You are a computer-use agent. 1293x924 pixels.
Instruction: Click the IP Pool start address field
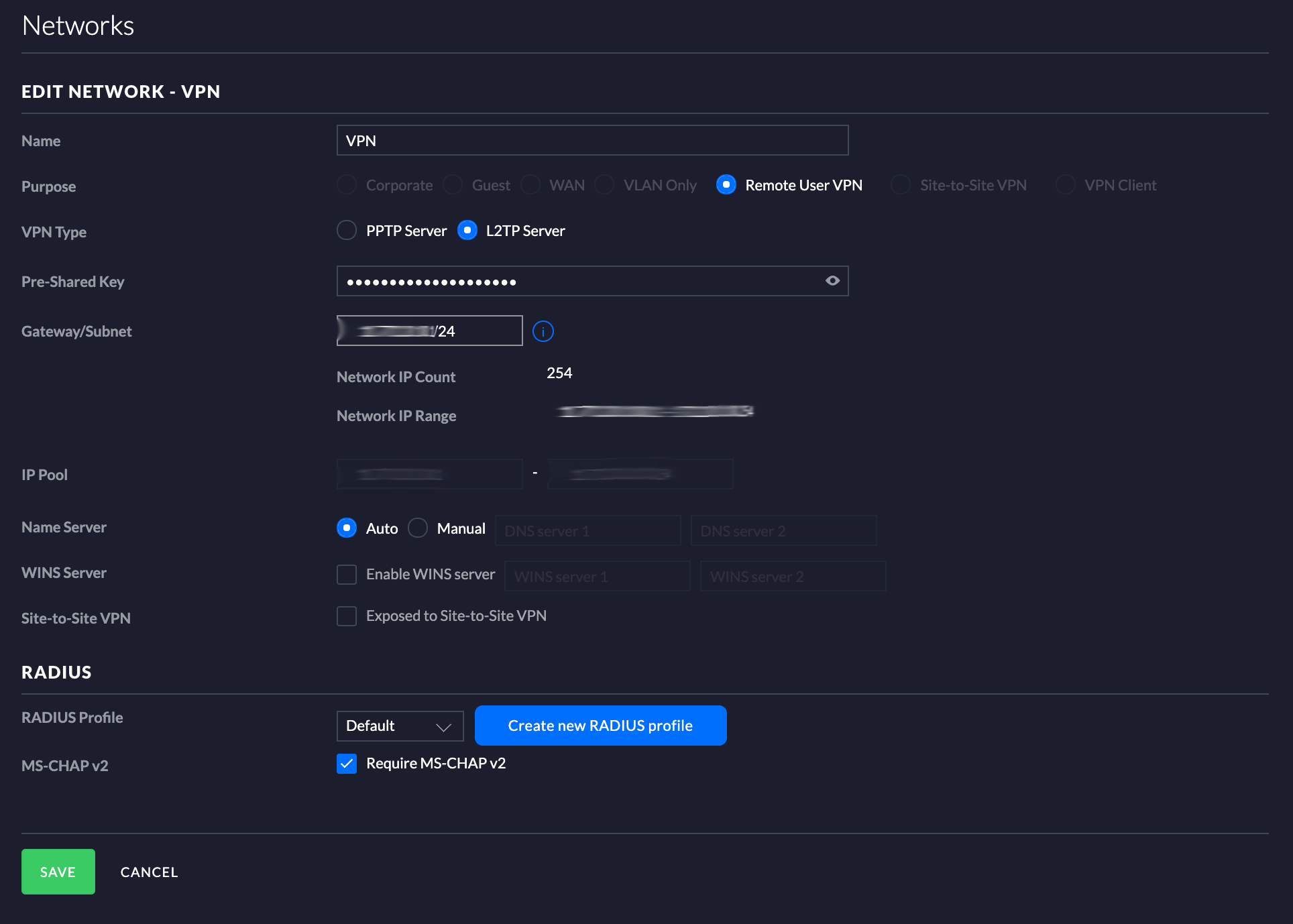coord(429,474)
